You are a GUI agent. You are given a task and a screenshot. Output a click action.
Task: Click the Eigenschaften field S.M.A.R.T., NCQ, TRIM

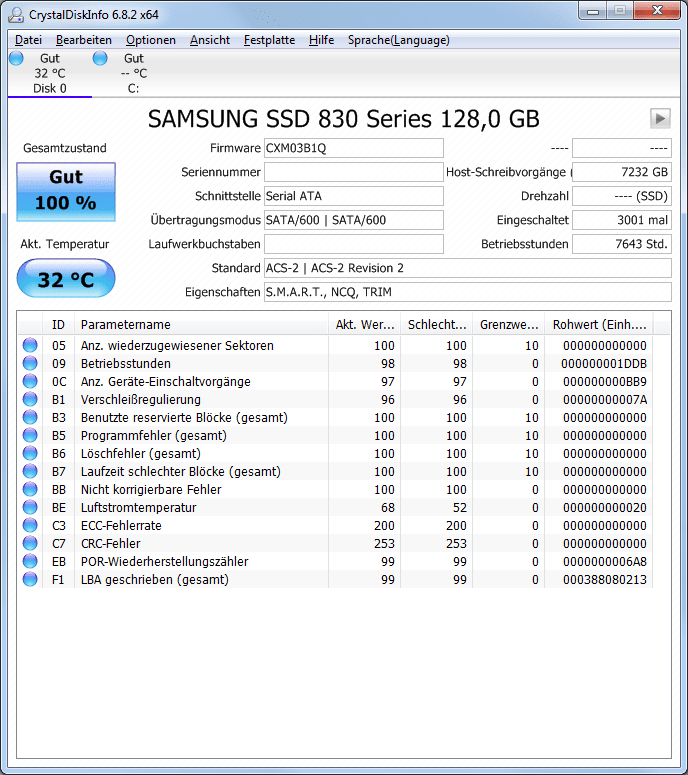[x=468, y=292]
